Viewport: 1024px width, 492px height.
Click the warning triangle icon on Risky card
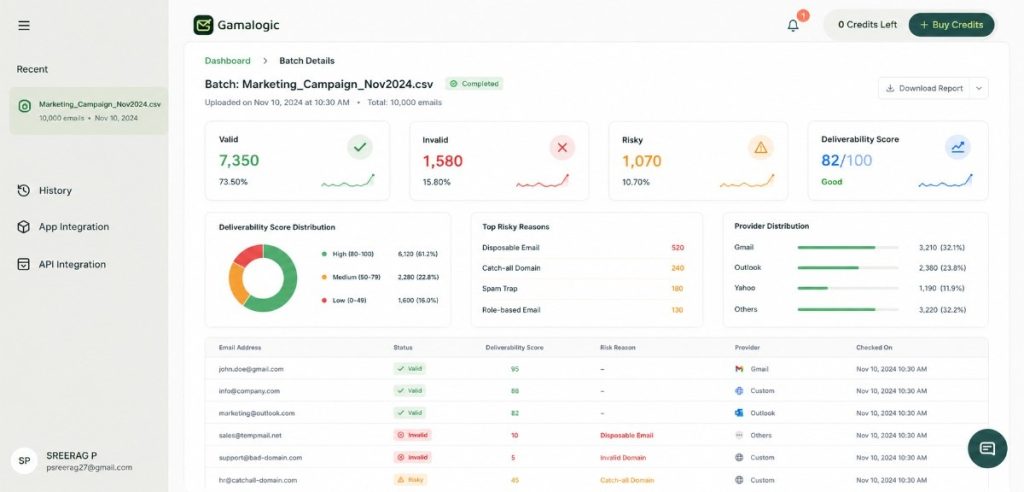pyautogui.click(x=761, y=148)
